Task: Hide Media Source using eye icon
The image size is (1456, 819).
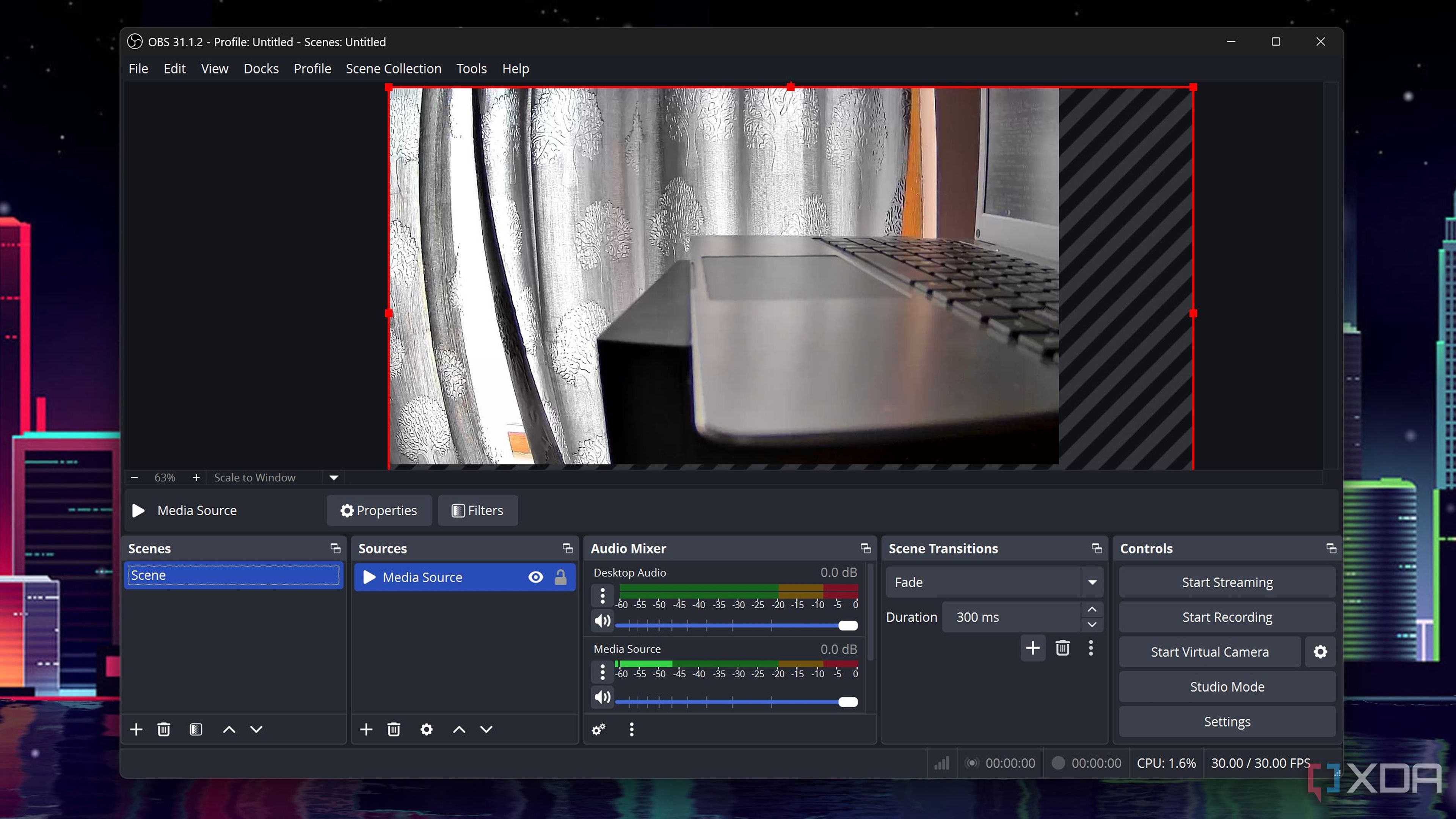Action: coord(535,577)
